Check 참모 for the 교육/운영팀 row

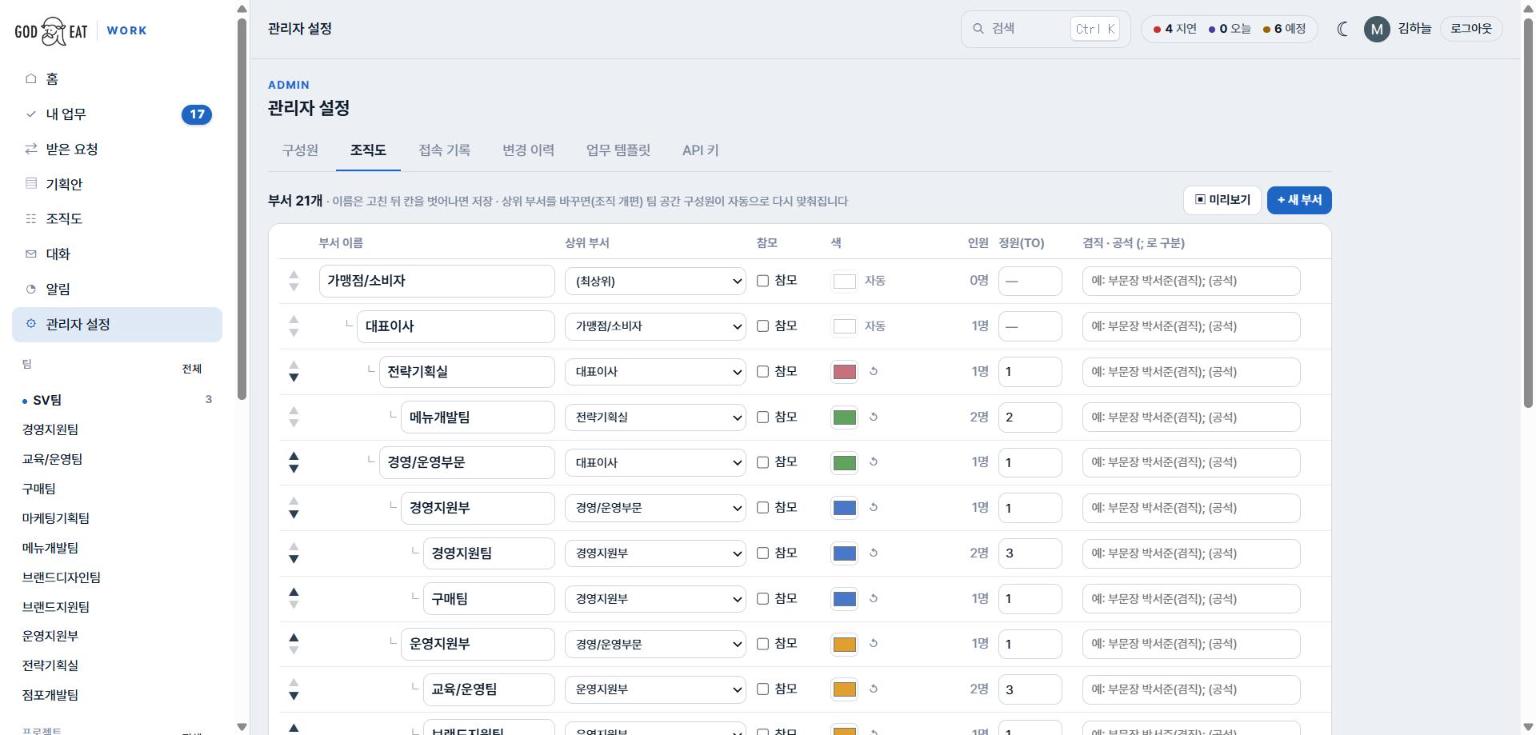(x=763, y=689)
